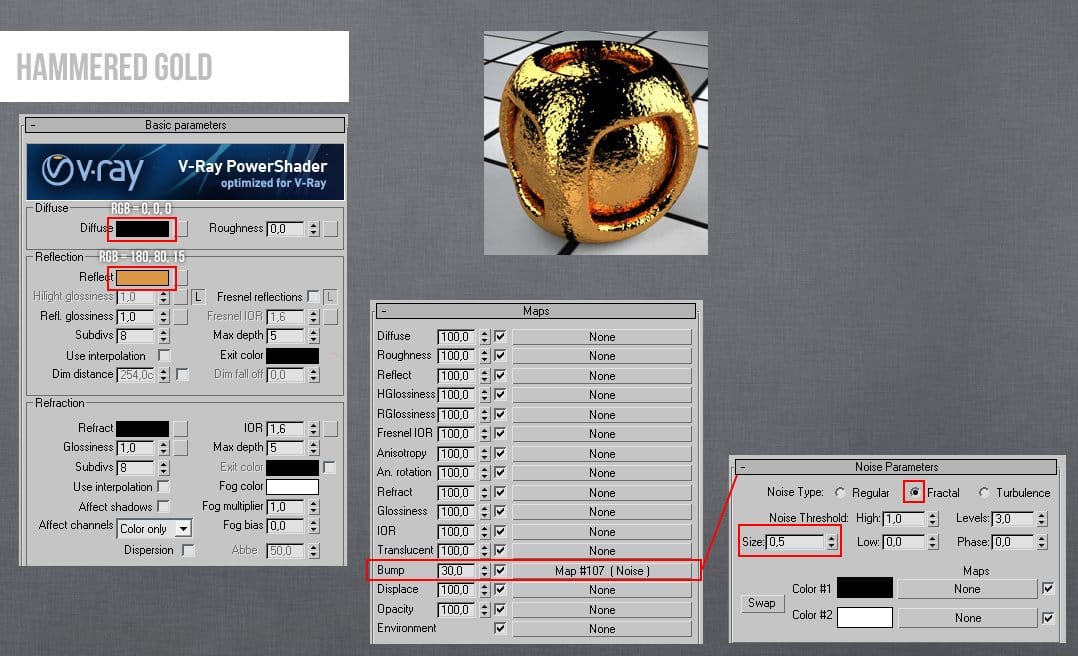Enable the Fresnel reflections checkbox
The height and width of the screenshot is (656, 1078).
[x=314, y=297]
